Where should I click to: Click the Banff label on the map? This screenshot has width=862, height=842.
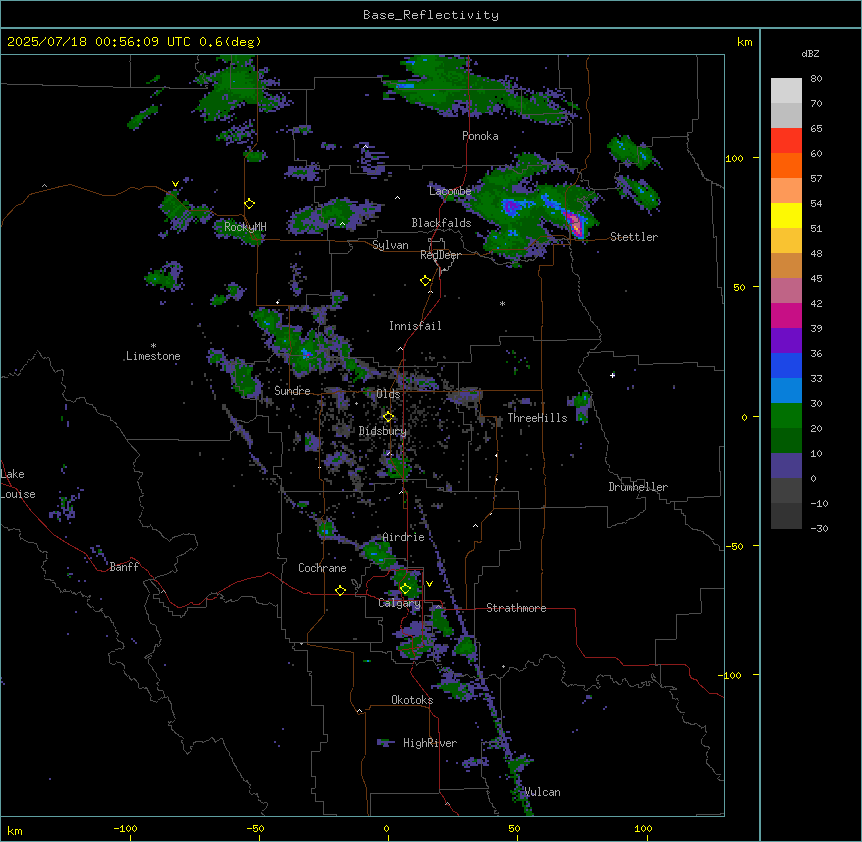point(124,567)
